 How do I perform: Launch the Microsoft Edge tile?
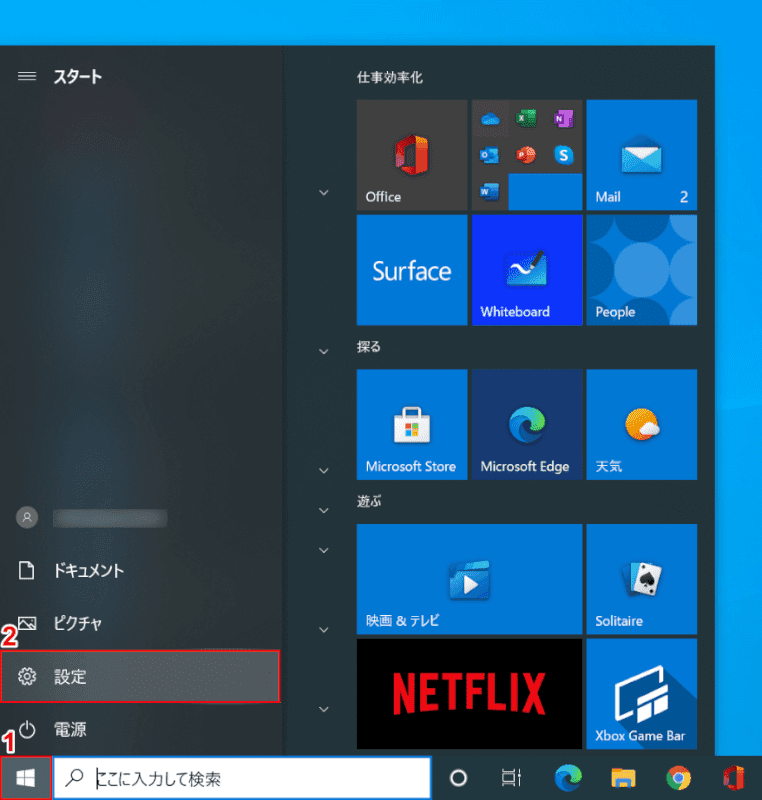[x=527, y=424]
